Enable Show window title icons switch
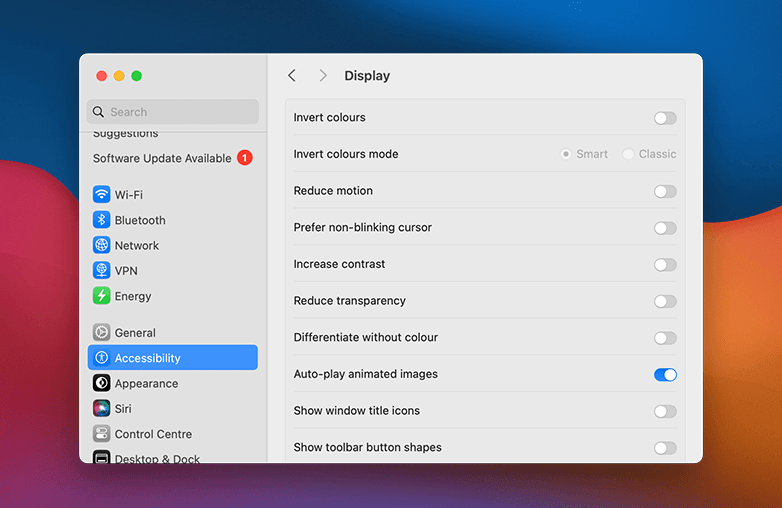This screenshot has height=508, width=782. pos(665,411)
